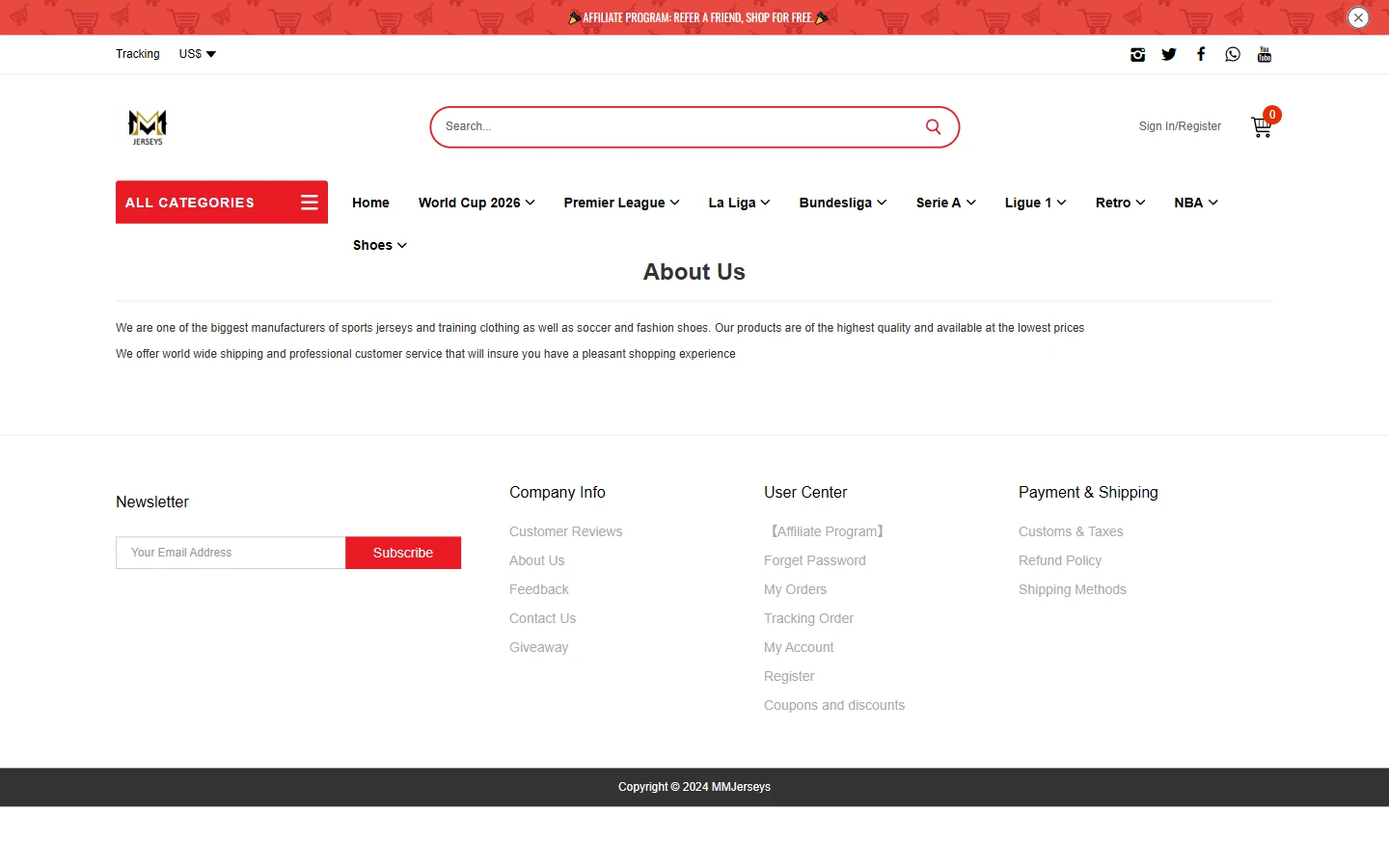The width and height of the screenshot is (1389, 868).
Task: Open the ALL CATEGORIES menu
Action: click(x=222, y=203)
